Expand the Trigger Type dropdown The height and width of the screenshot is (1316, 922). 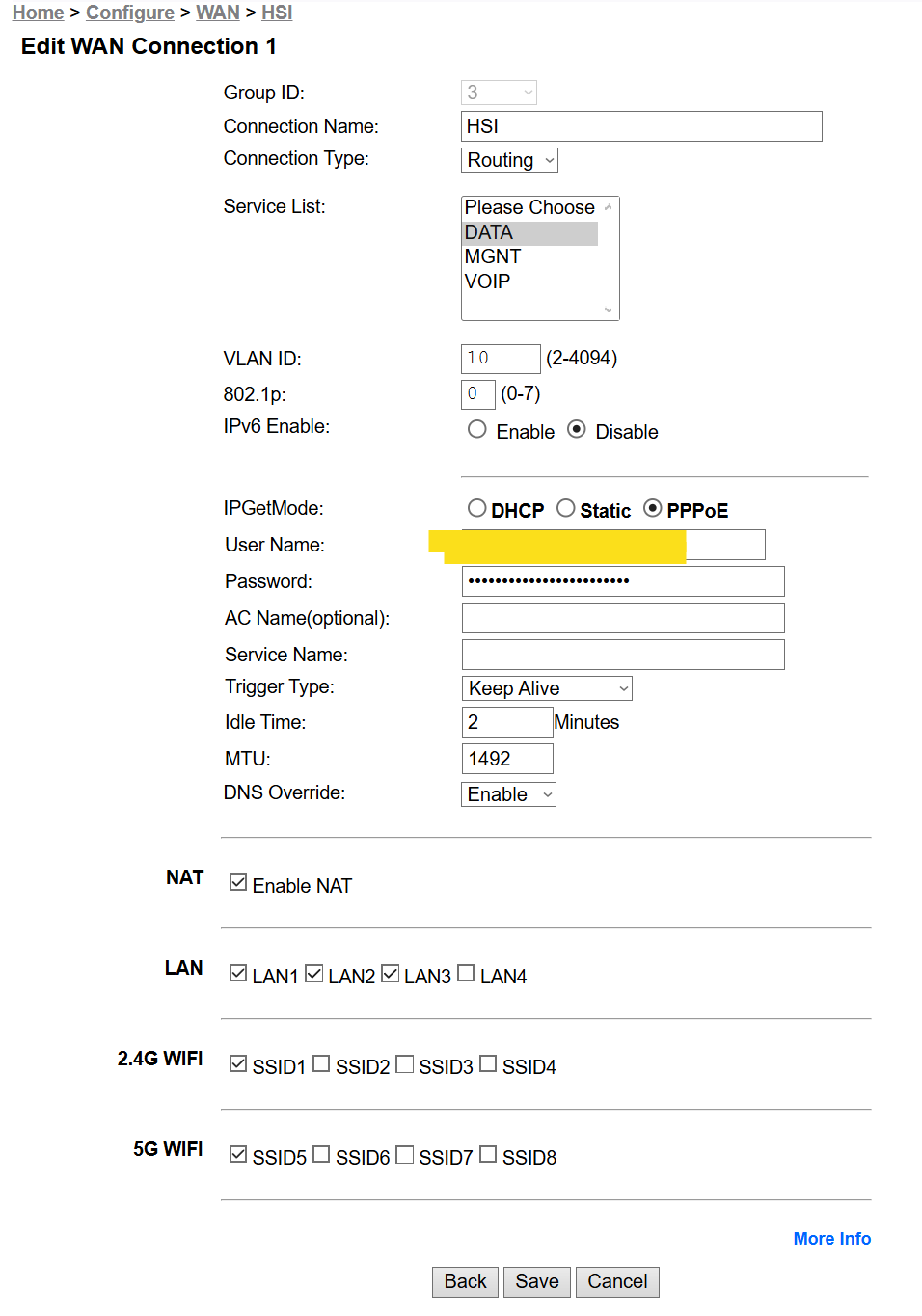546,688
